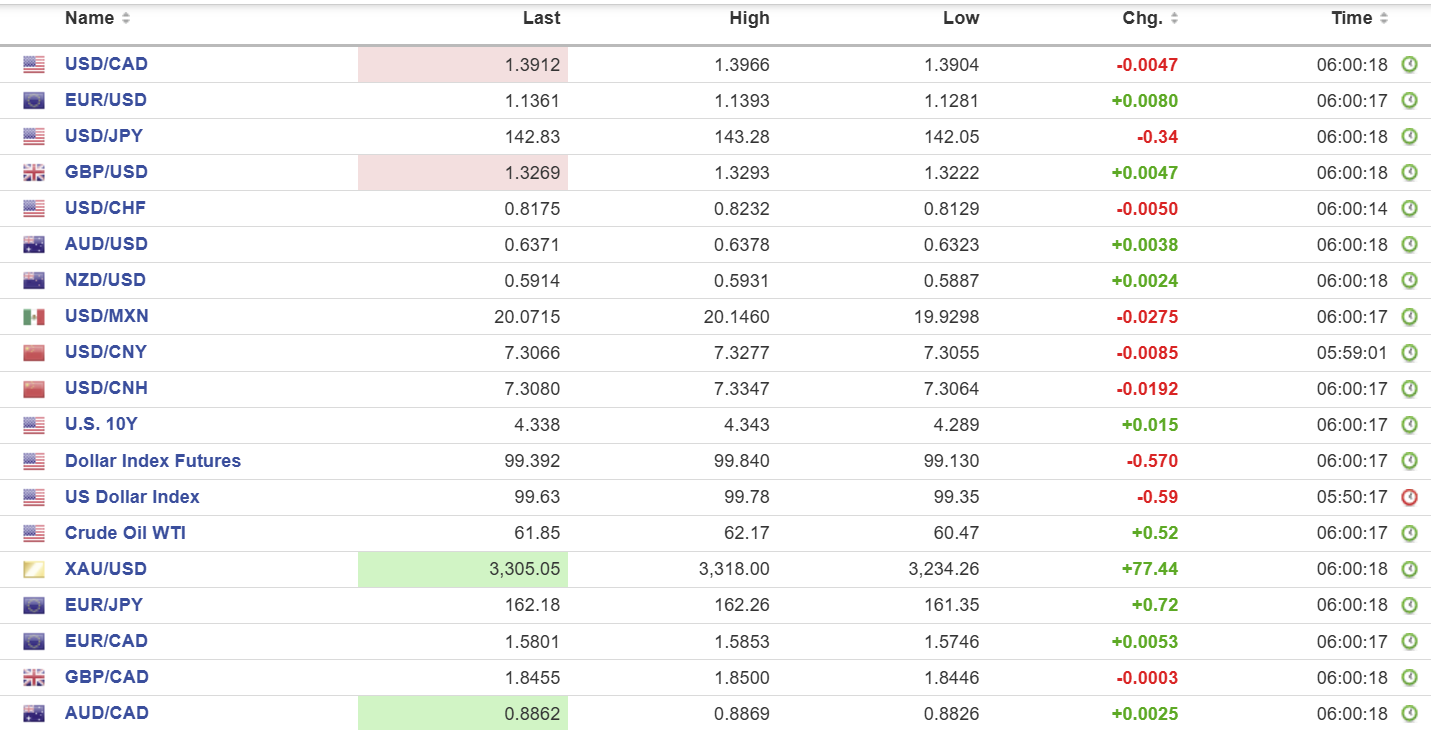Viewport: 1431px width, 730px height.
Task: Click the Last column header
Action: (x=541, y=18)
